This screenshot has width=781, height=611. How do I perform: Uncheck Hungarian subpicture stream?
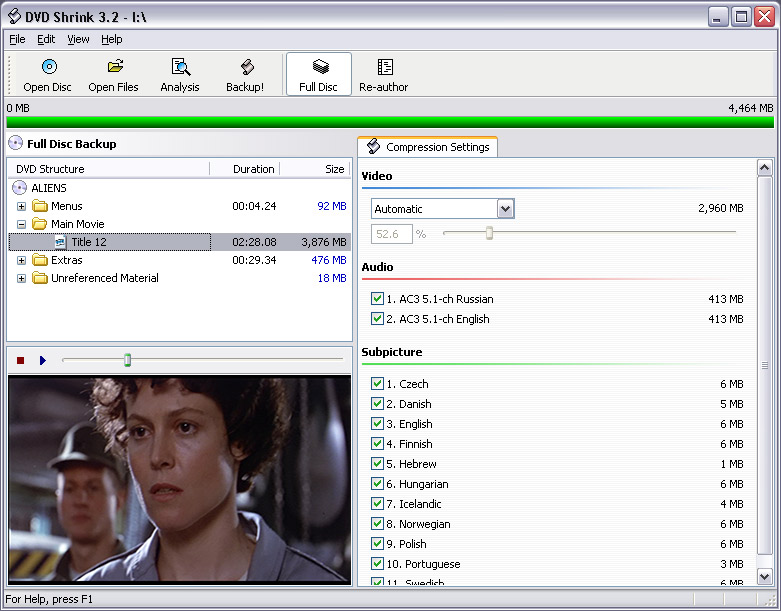tap(377, 484)
